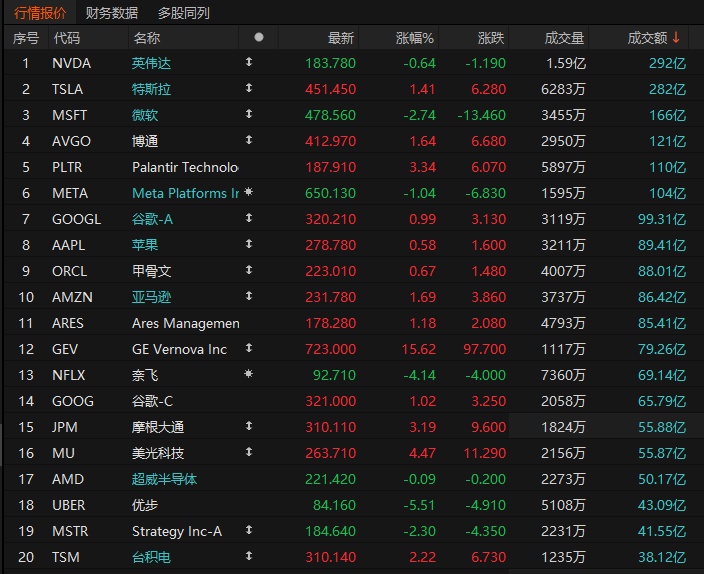
Task: Click the NVDA 292亿 turnover value
Action: coord(668,63)
